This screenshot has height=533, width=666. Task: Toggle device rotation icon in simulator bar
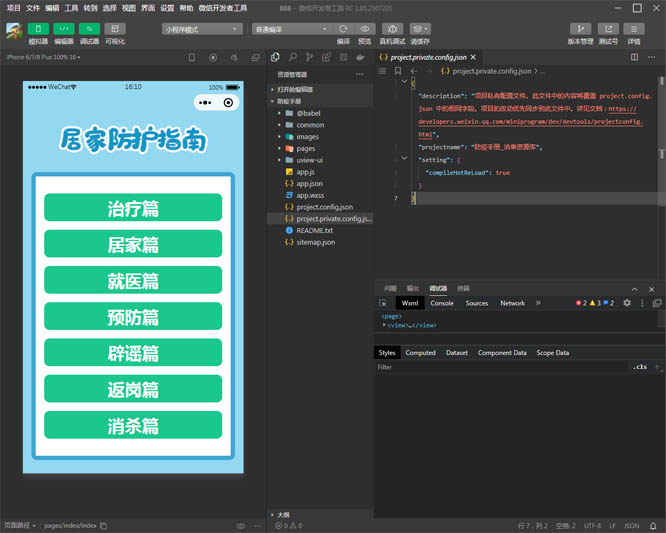tap(192, 57)
